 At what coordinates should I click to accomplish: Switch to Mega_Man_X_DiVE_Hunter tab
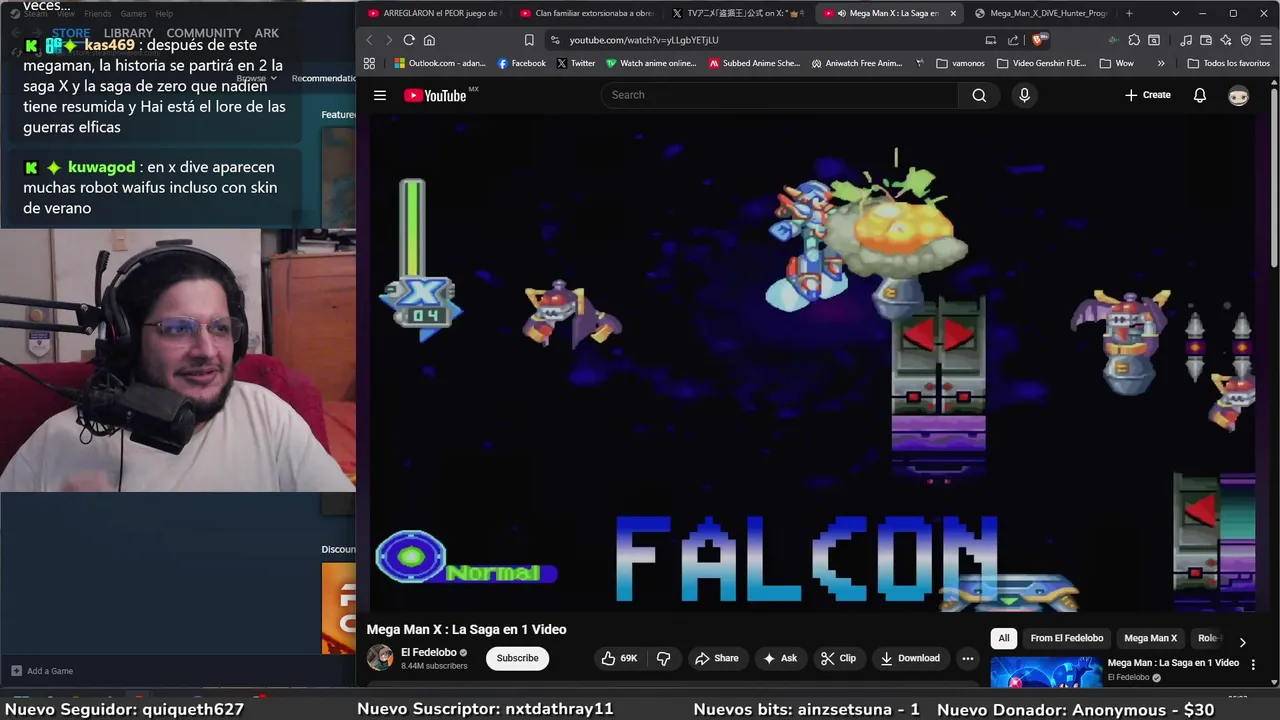[x=1040, y=13]
